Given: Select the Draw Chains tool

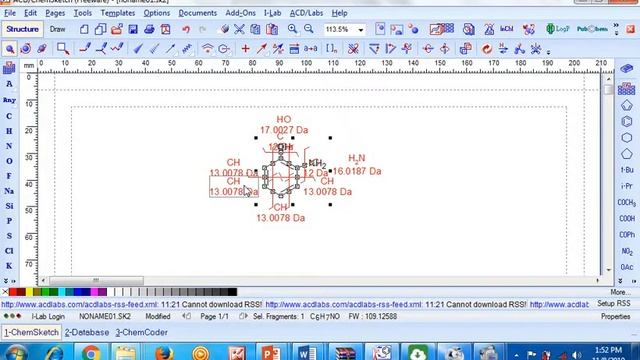Looking at the screenshot, I should [117, 49].
